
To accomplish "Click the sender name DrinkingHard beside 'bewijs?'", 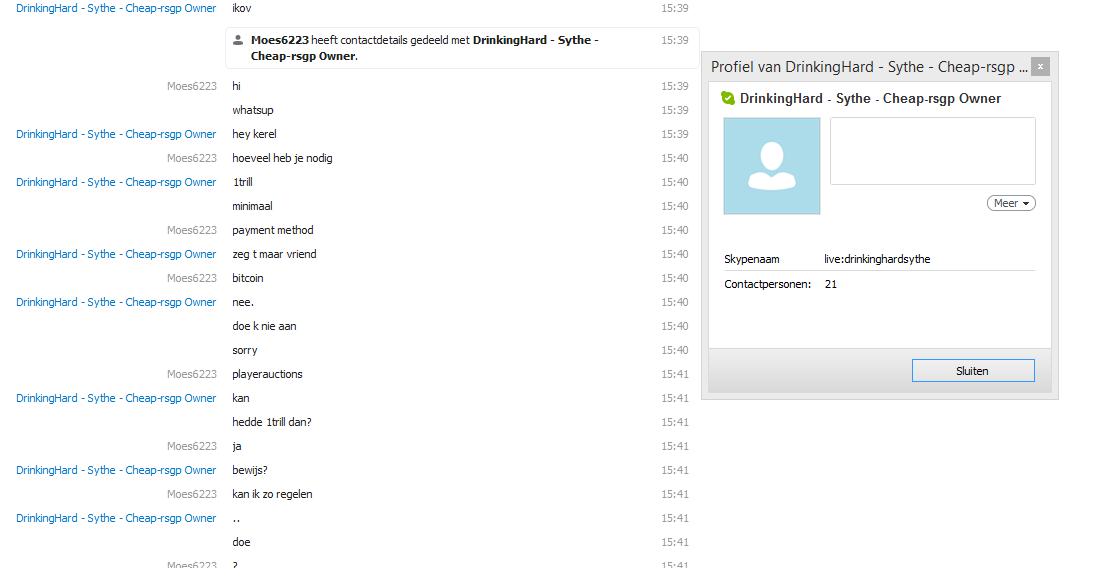I will pos(116,470).
